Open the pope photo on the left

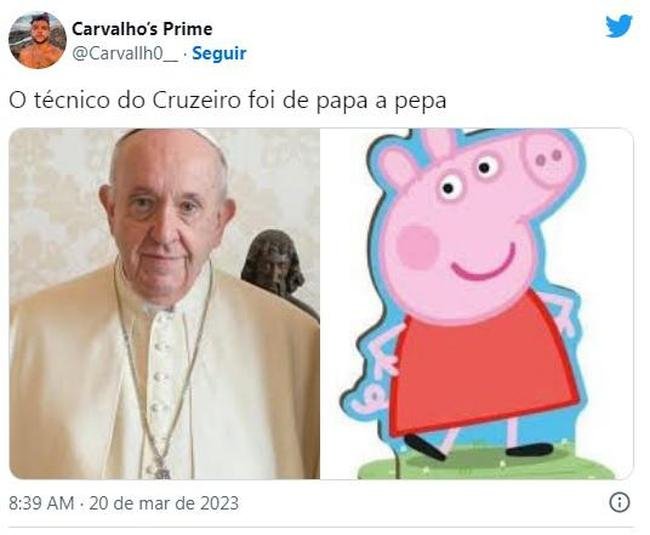[164, 304]
